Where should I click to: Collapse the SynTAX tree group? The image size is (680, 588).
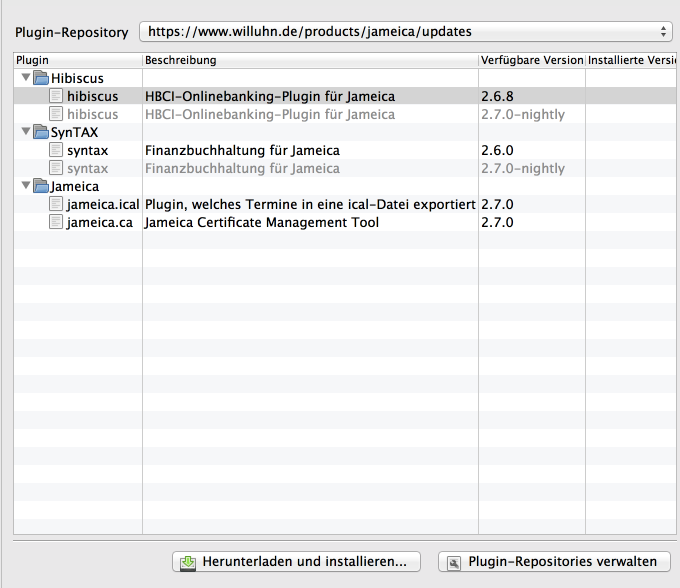26,132
